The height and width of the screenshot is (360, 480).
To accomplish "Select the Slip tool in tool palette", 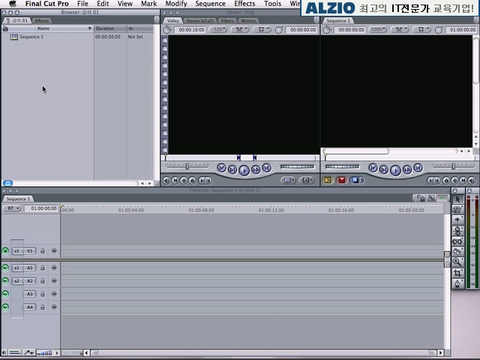I will tap(458, 241).
